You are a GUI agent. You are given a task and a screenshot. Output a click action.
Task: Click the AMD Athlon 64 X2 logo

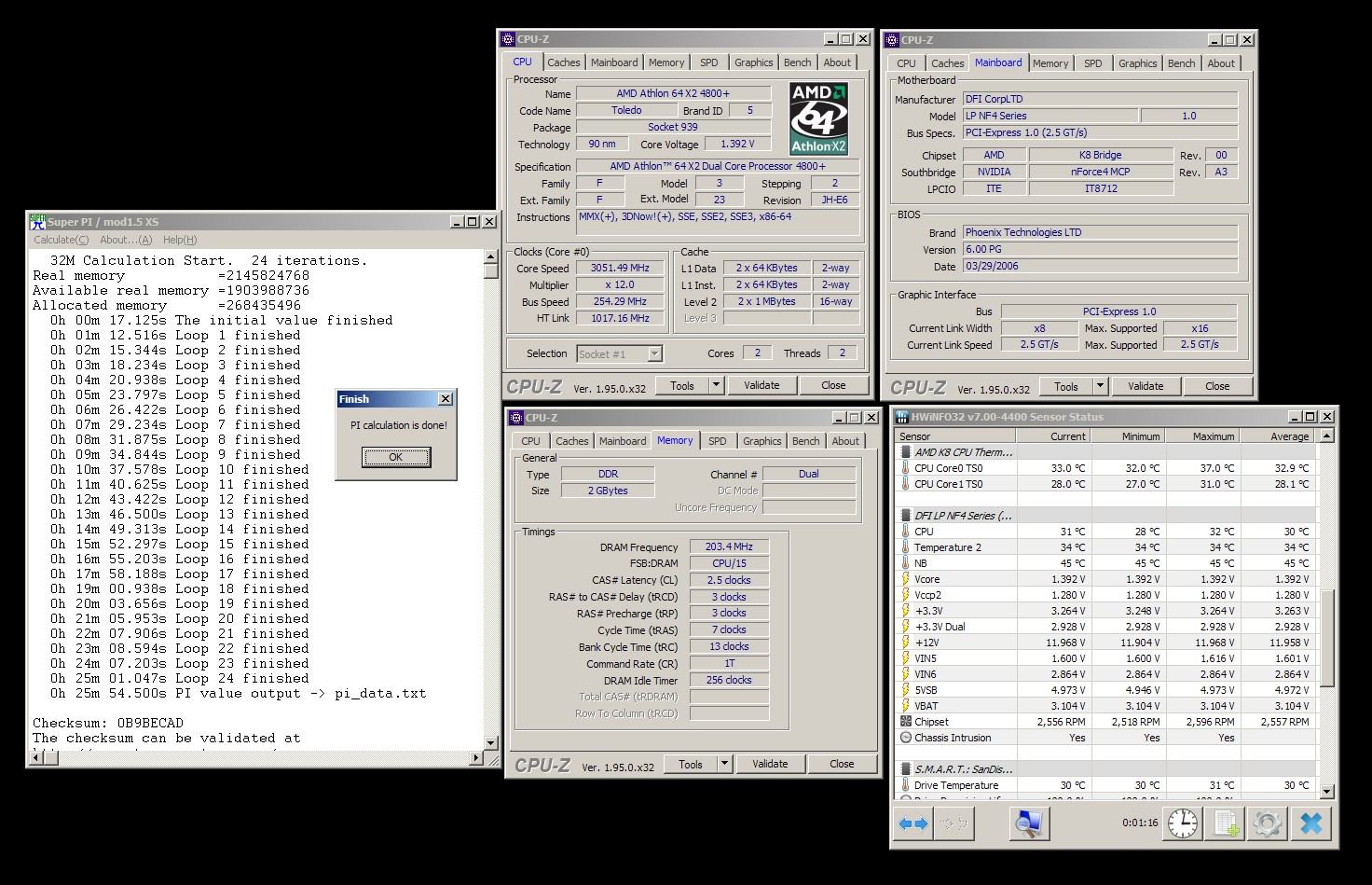click(818, 118)
